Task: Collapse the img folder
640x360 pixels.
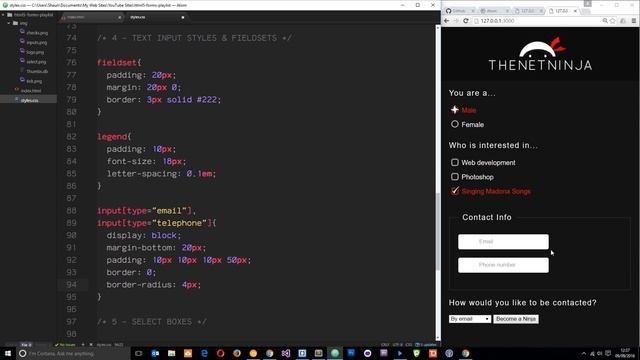Action: coord(9,23)
